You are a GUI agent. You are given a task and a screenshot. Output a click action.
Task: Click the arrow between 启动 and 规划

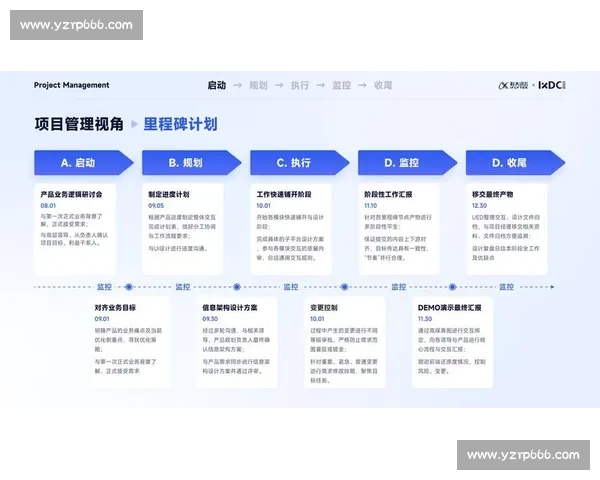click(236, 86)
